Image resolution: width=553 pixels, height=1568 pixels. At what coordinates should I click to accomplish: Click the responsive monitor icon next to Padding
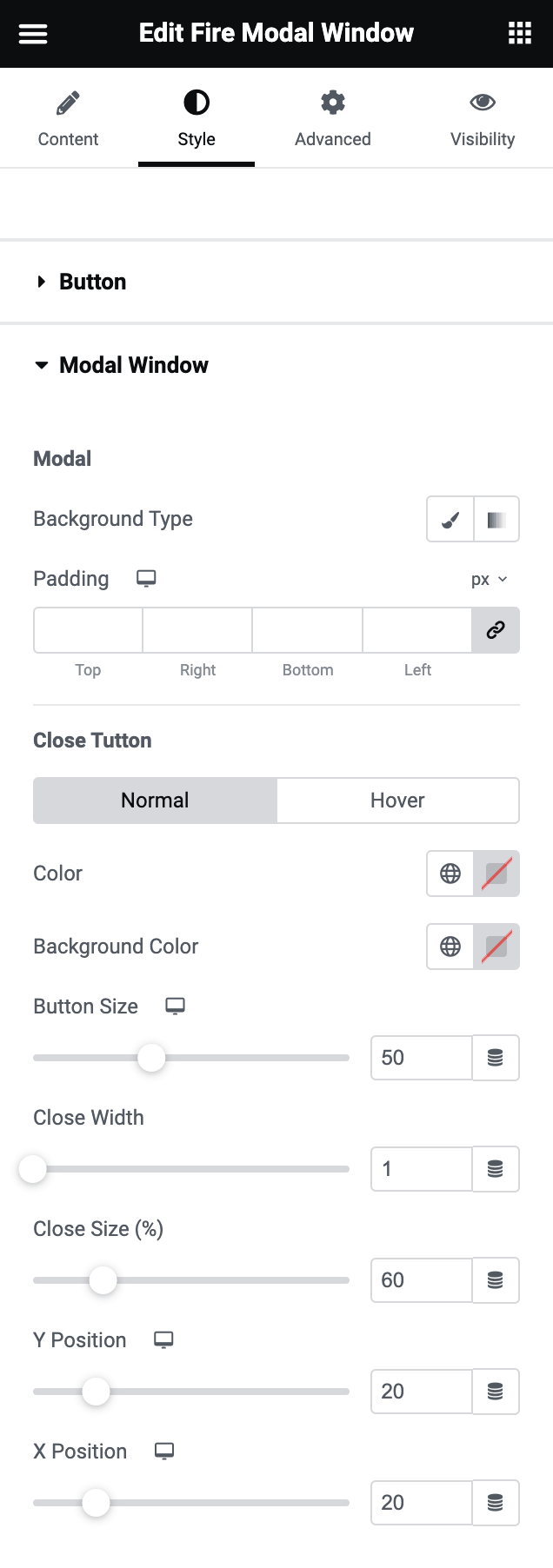[146, 577]
